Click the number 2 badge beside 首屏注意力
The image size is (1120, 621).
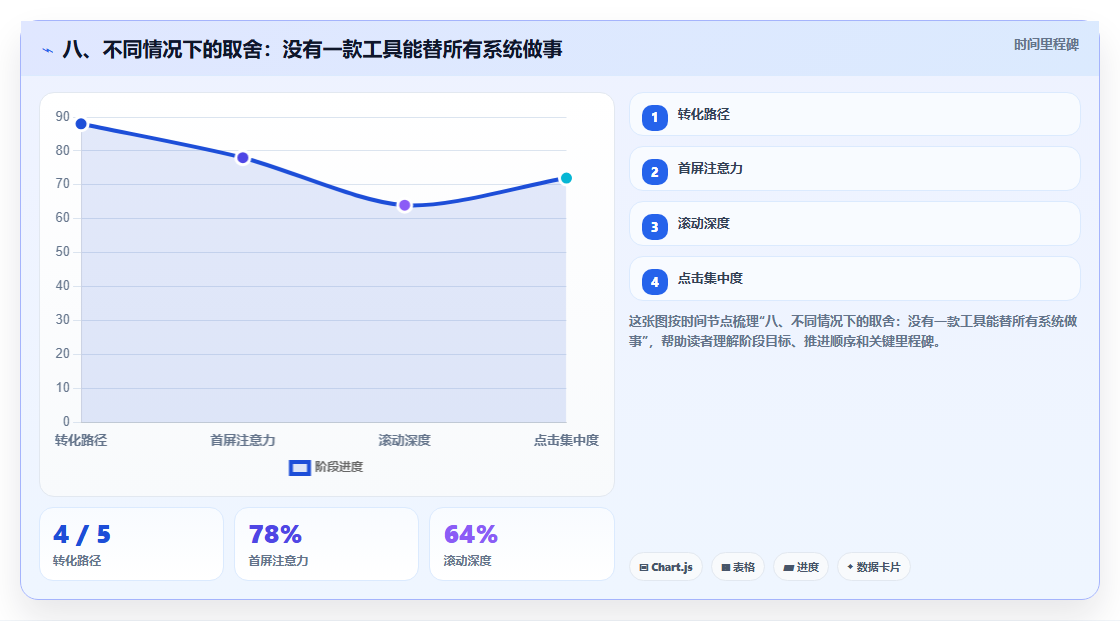(x=654, y=172)
